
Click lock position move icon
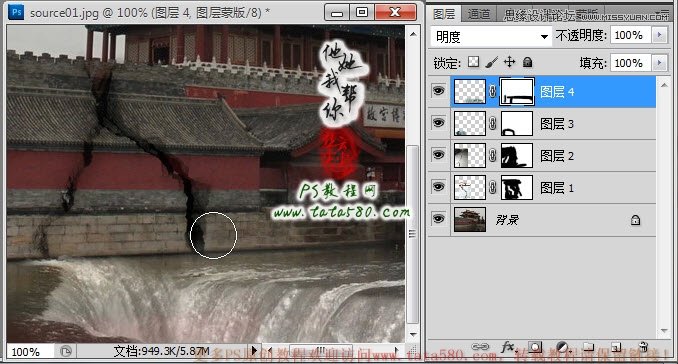point(510,62)
